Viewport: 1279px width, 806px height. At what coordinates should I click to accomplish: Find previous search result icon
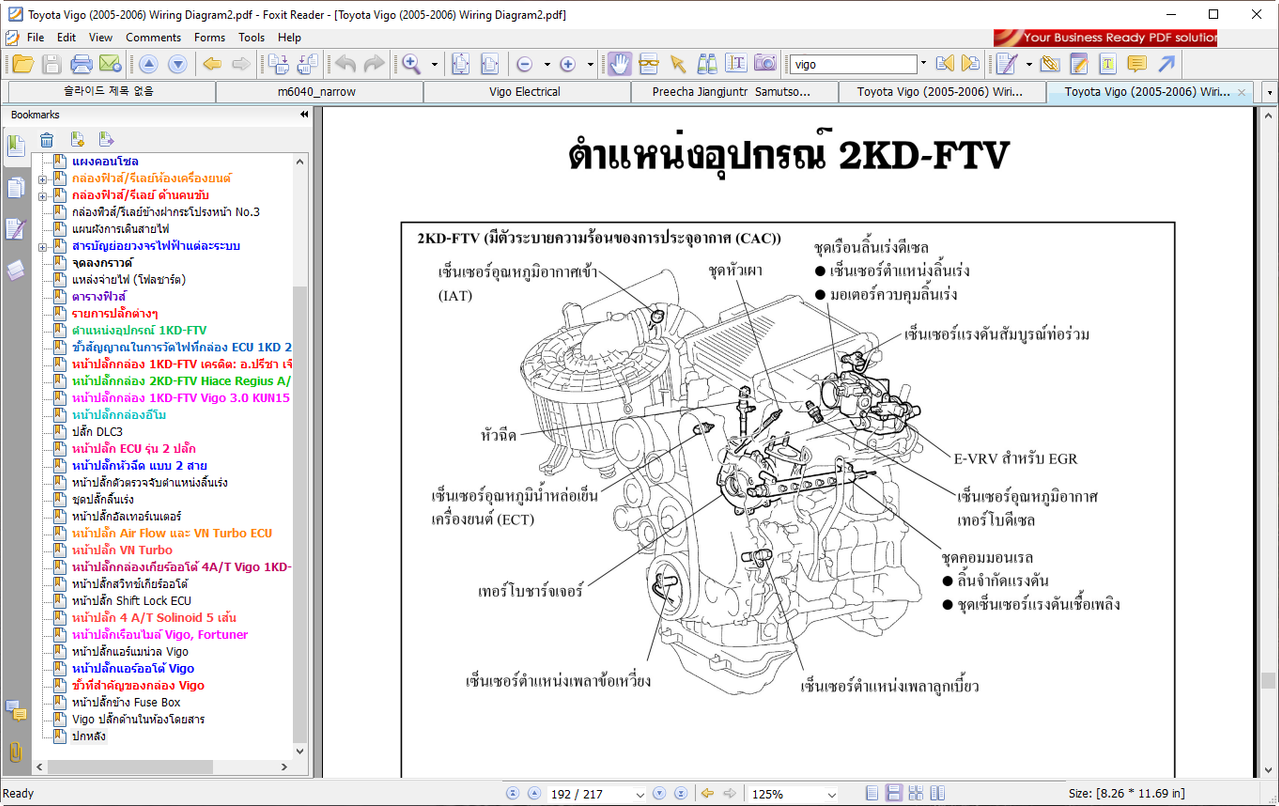pos(945,64)
